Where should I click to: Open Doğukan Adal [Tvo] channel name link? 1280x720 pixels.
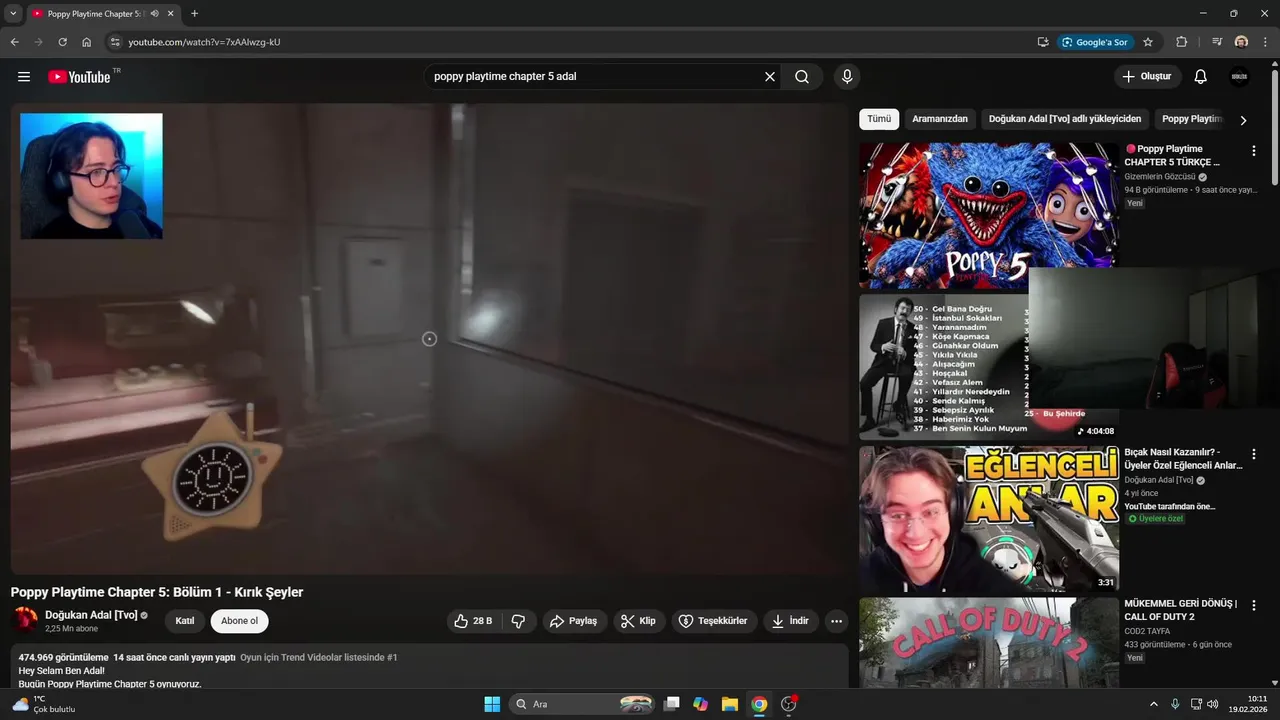point(91,615)
